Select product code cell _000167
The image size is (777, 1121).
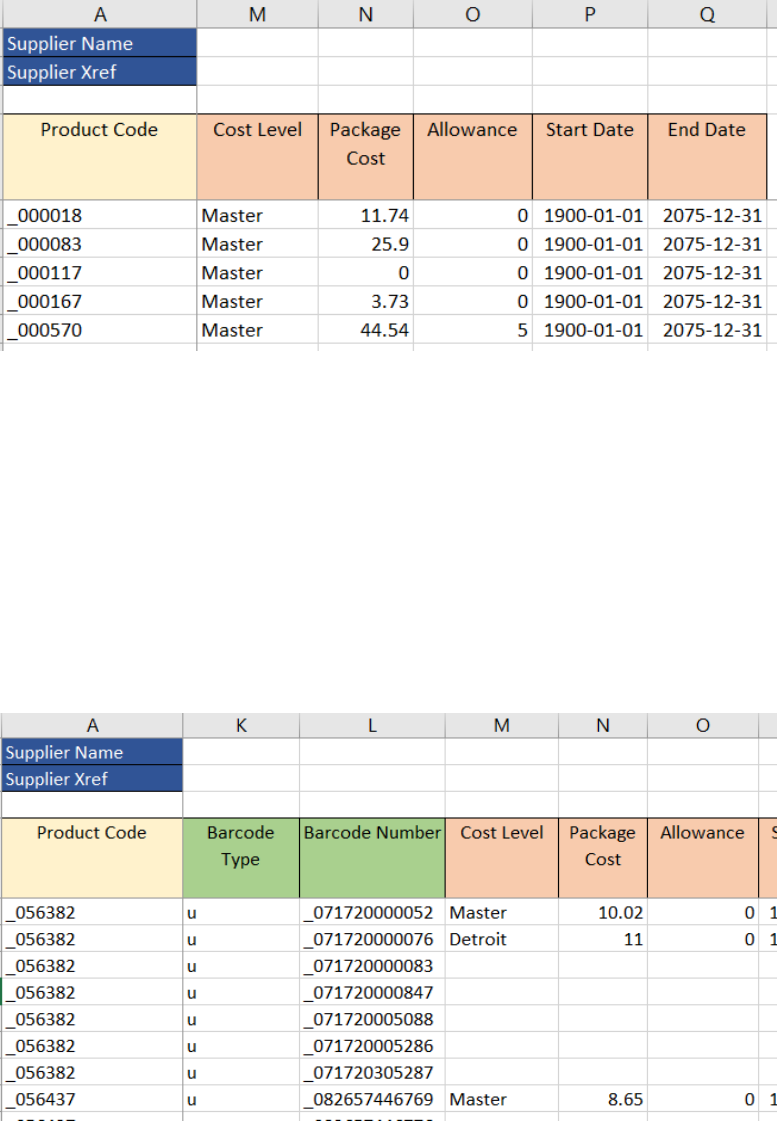tap(99, 301)
